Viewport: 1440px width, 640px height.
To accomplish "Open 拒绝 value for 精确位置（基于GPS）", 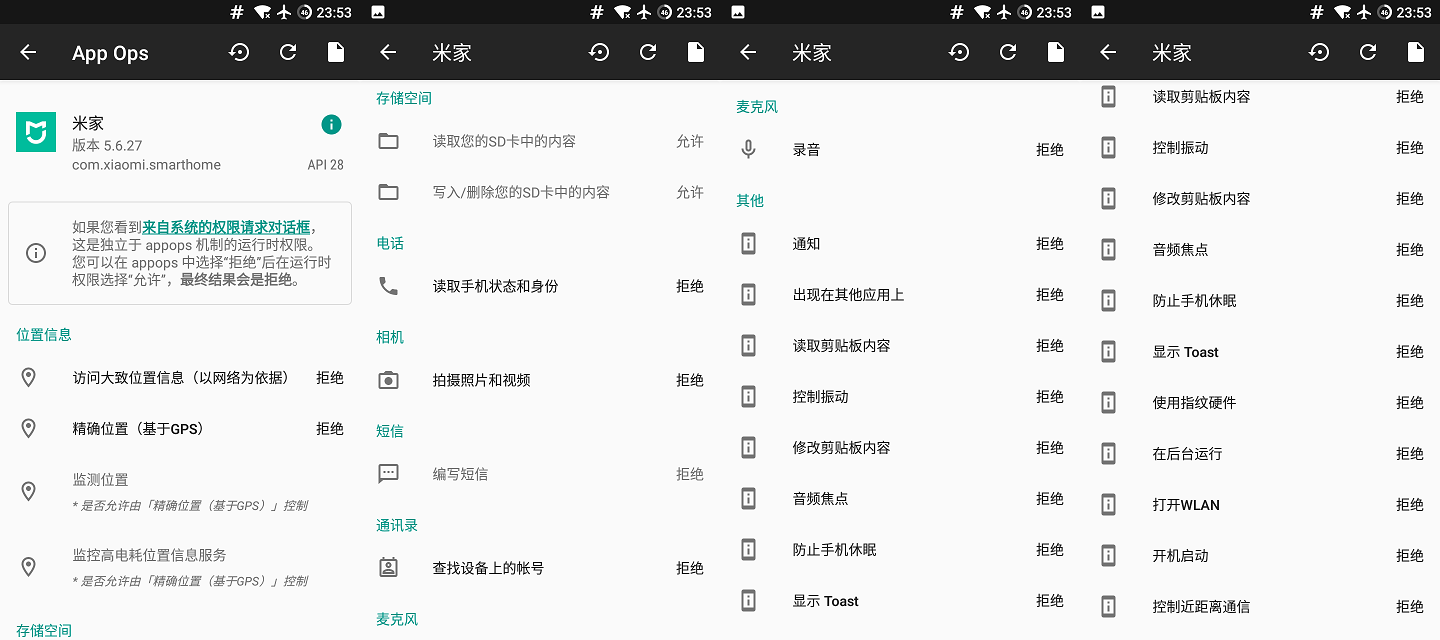I will point(330,429).
